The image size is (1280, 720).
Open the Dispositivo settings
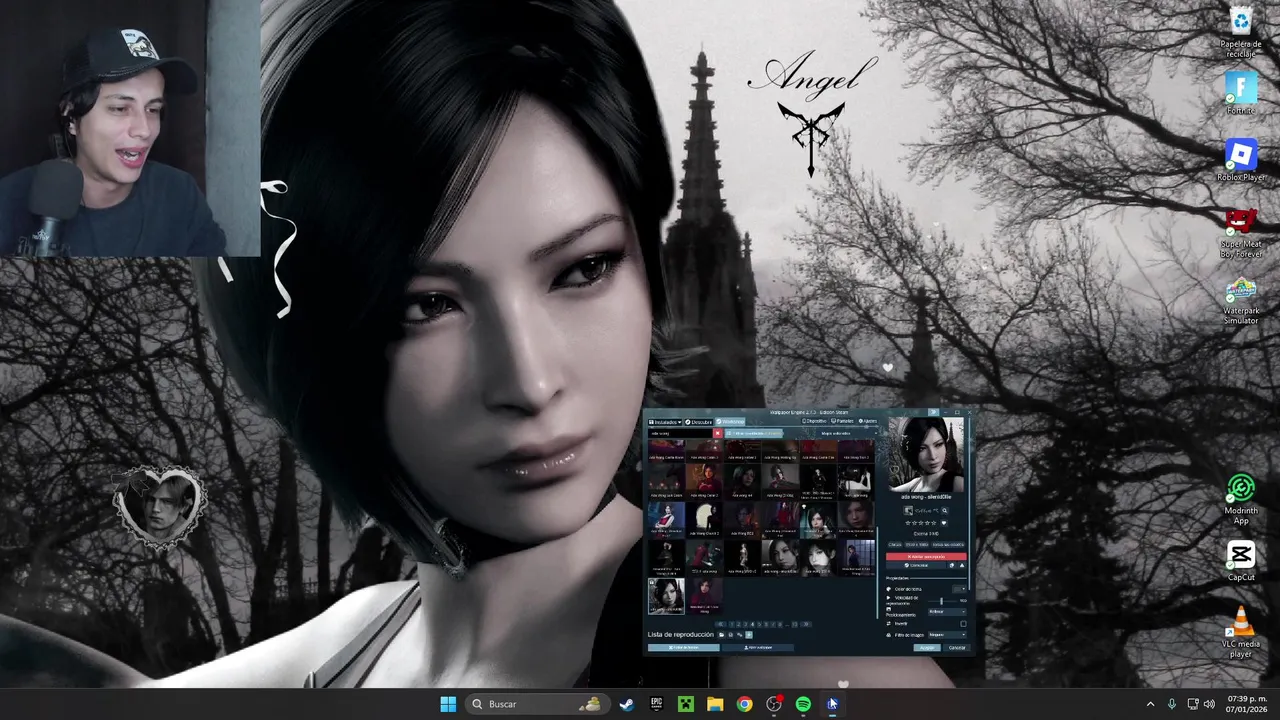[816, 421]
